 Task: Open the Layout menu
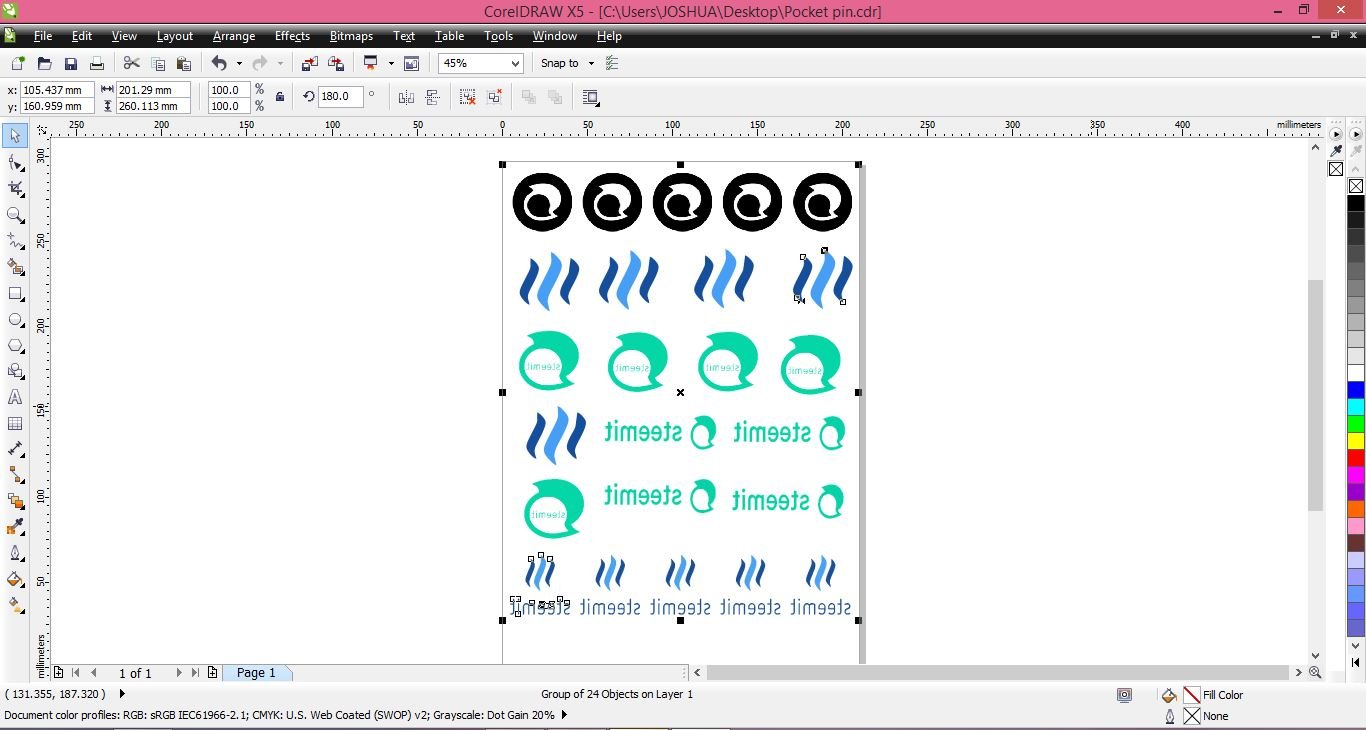click(175, 36)
